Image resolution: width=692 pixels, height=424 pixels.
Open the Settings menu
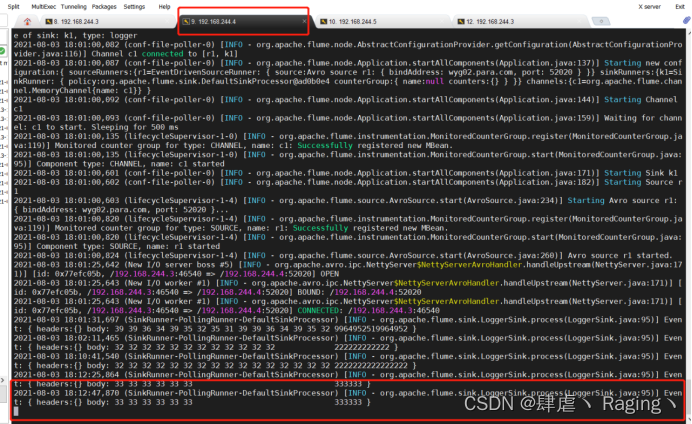tap(134, 7)
